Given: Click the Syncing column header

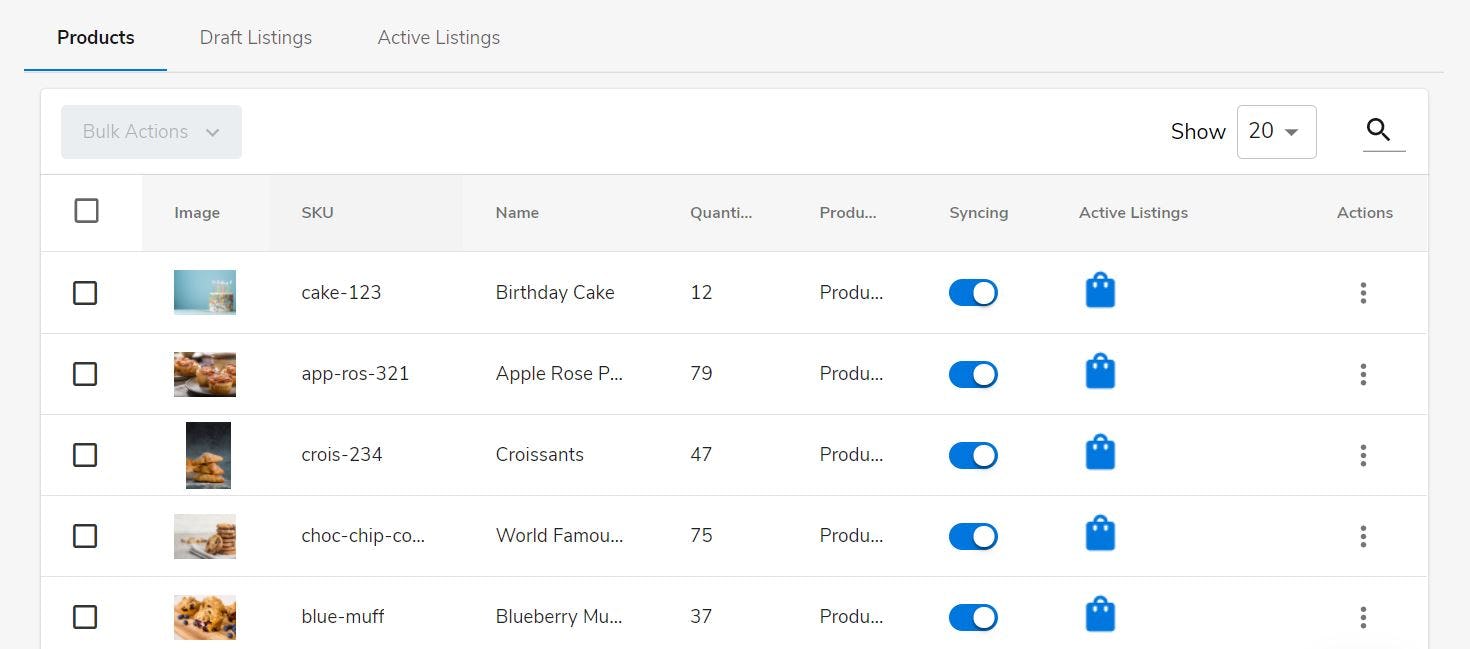Looking at the screenshot, I should [978, 213].
